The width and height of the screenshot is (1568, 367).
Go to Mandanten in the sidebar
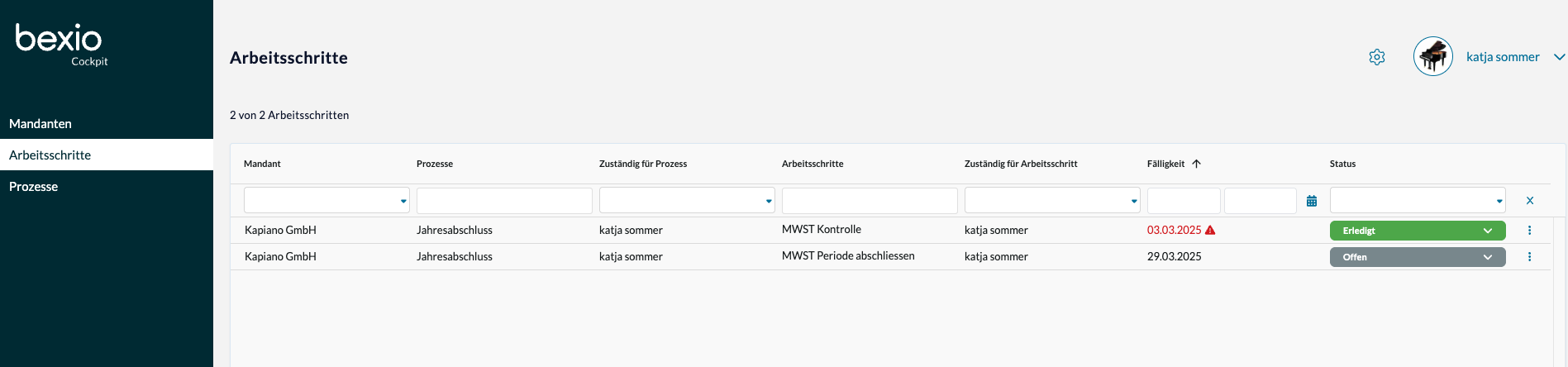click(x=41, y=124)
